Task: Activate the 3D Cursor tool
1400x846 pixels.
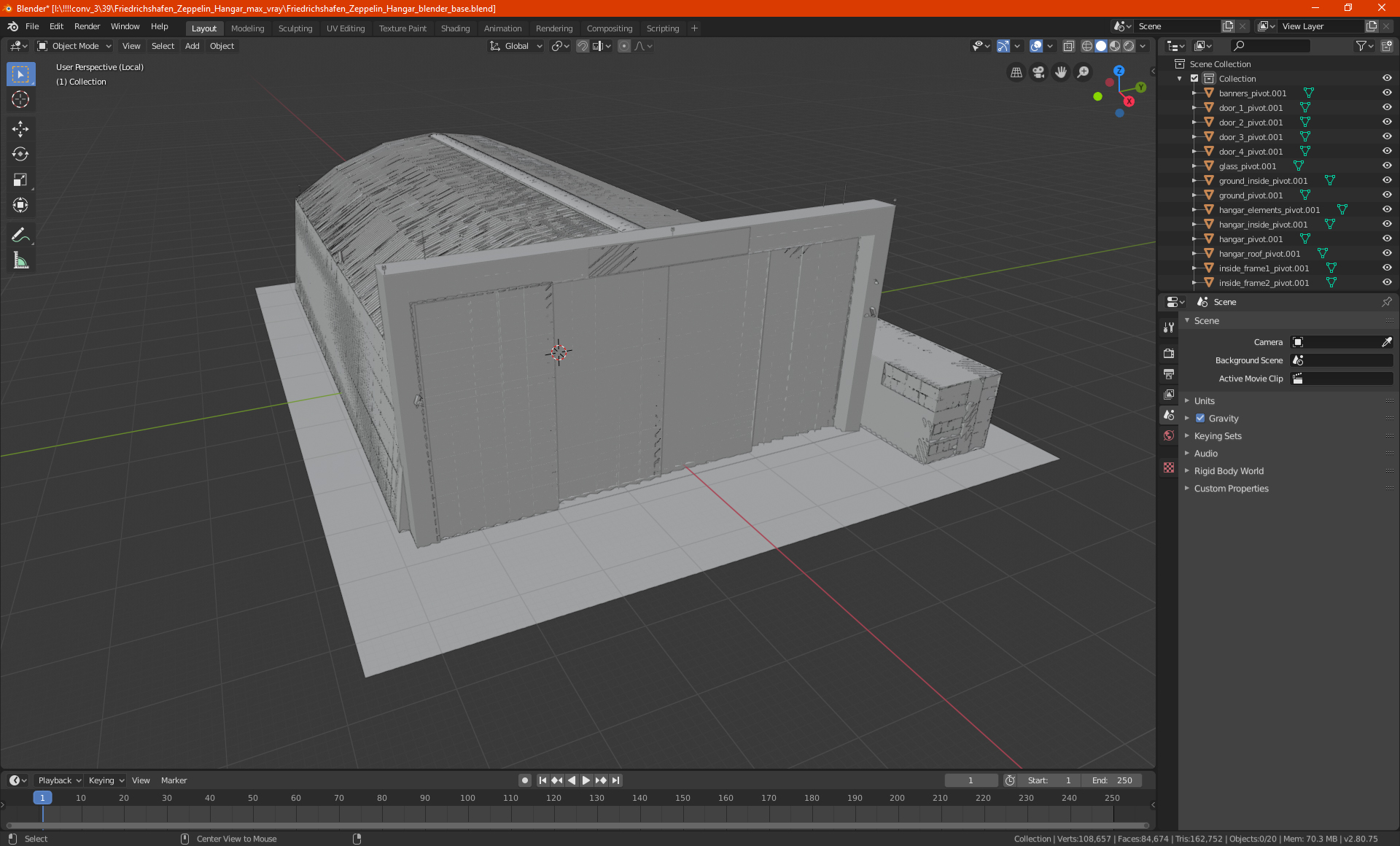Action: click(x=20, y=99)
